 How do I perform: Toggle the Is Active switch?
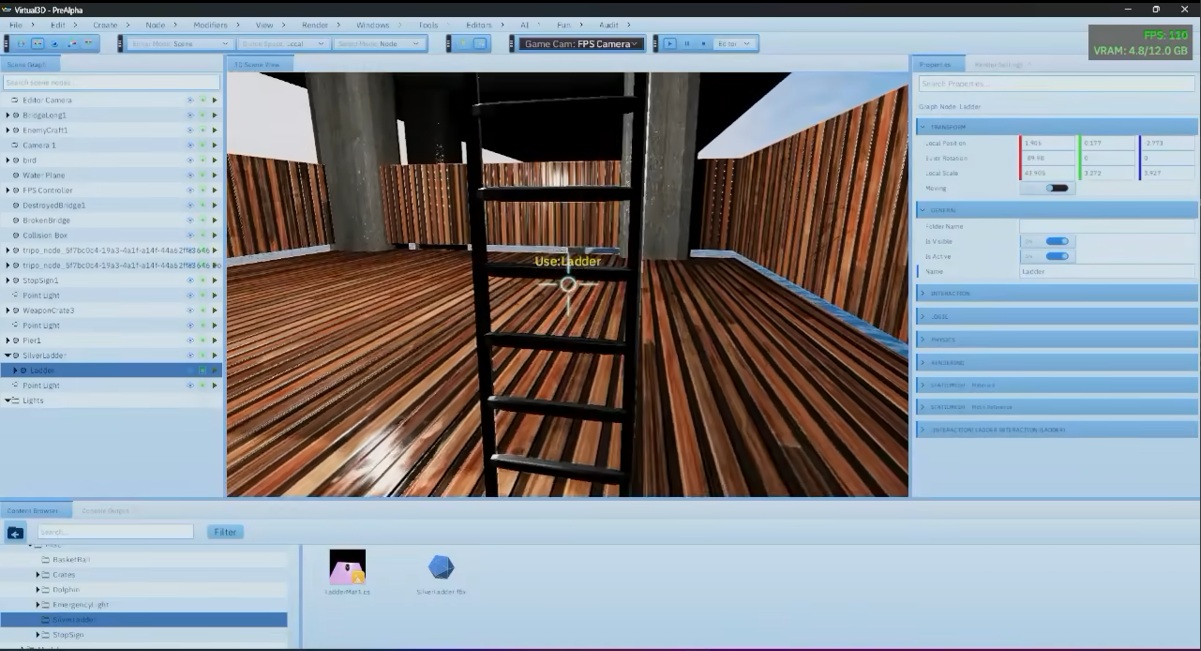[1057, 256]
